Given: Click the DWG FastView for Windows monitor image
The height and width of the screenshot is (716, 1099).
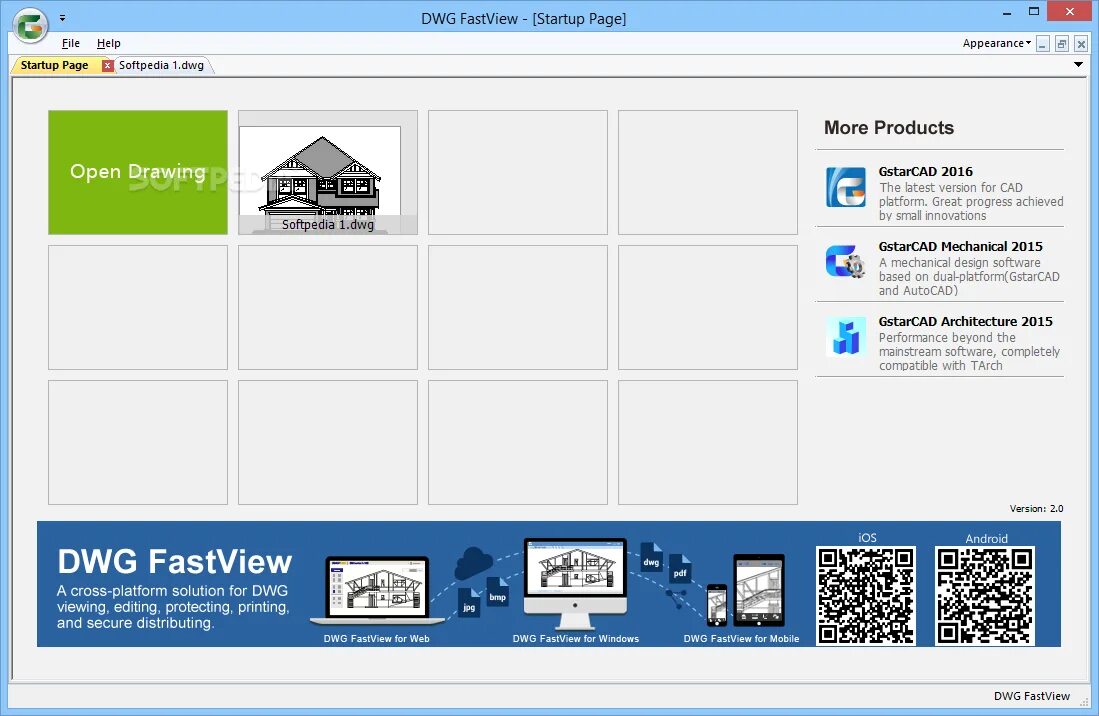Looking at the screenshot, I should 575,584.
